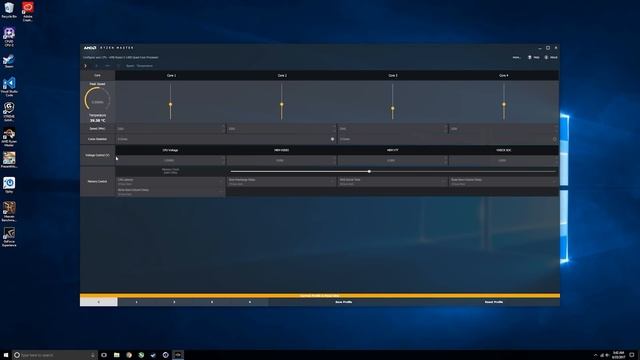The width and height of the screenshot is (640, 360).
Task: Click the Cortana microphone icon in search box
Action: 93,355
